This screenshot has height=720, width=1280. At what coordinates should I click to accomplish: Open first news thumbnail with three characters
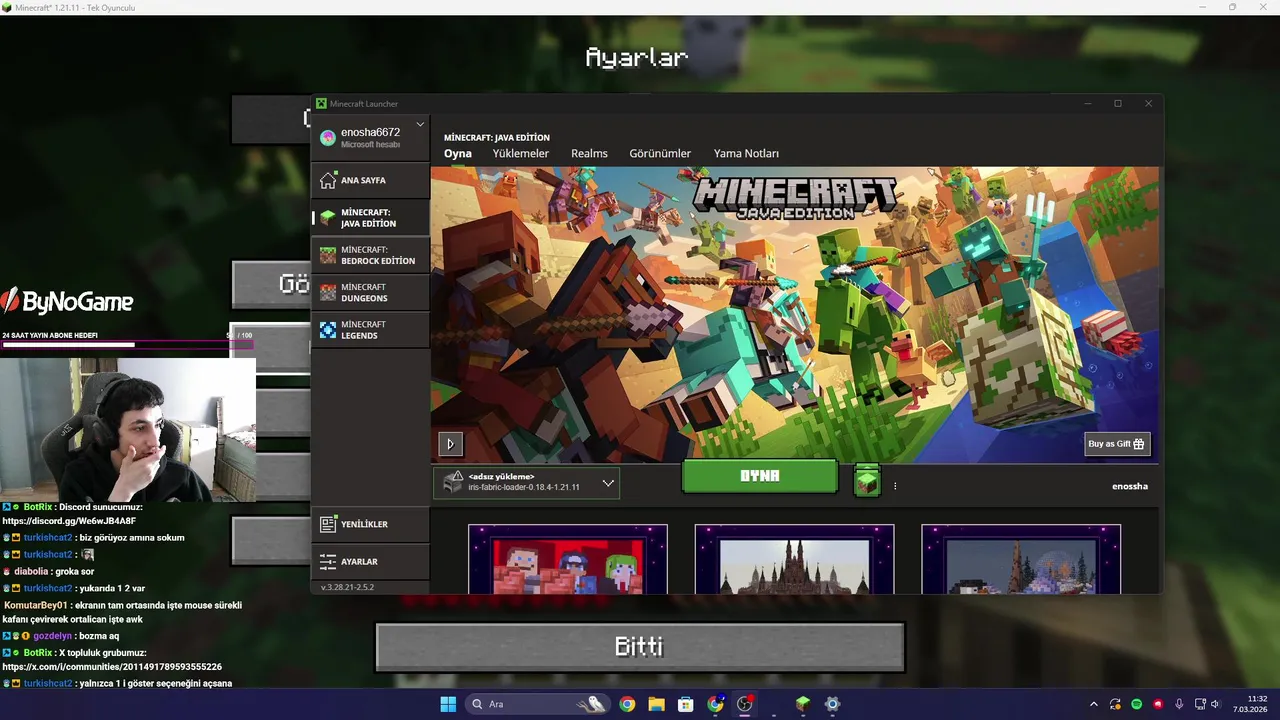(568, 559)
